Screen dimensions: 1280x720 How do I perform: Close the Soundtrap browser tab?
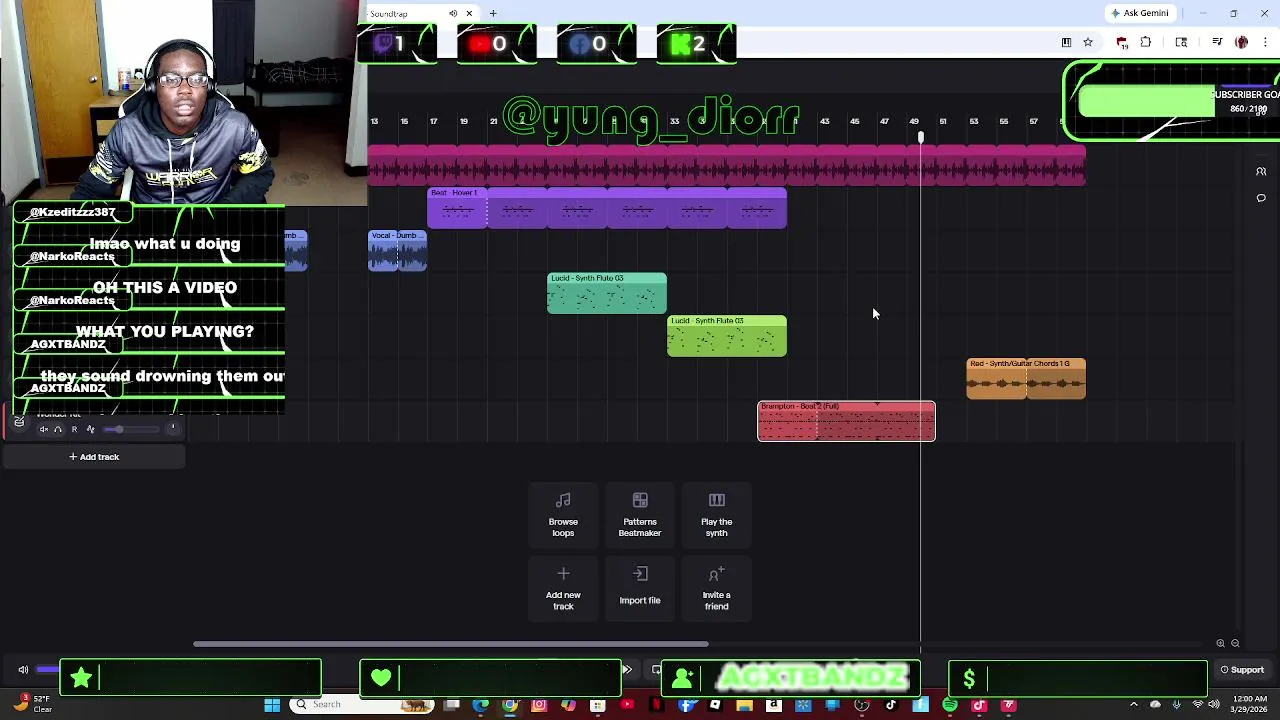click(469, 13)
